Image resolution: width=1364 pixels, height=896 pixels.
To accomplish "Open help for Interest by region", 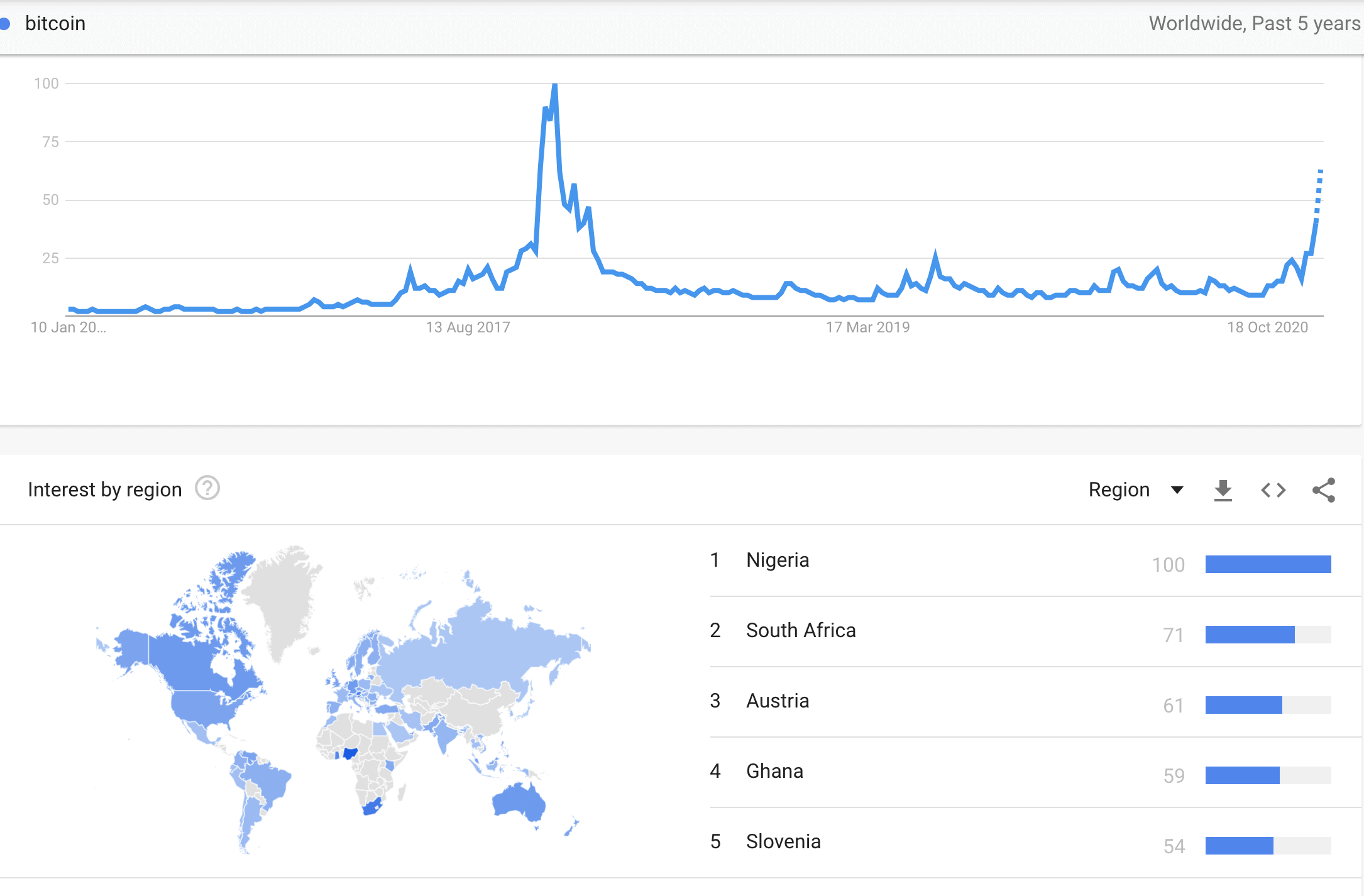I will (x=207, y=488).
